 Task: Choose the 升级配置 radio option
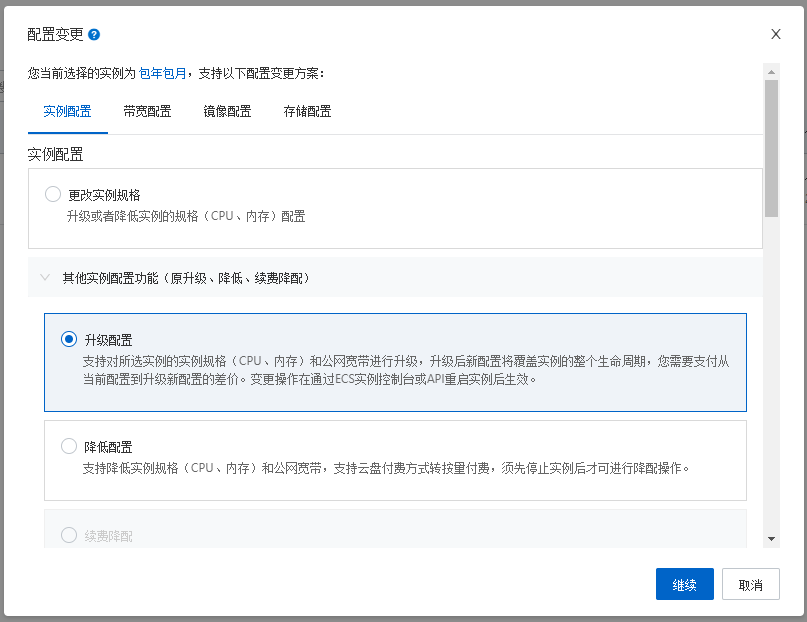(69, 339)
